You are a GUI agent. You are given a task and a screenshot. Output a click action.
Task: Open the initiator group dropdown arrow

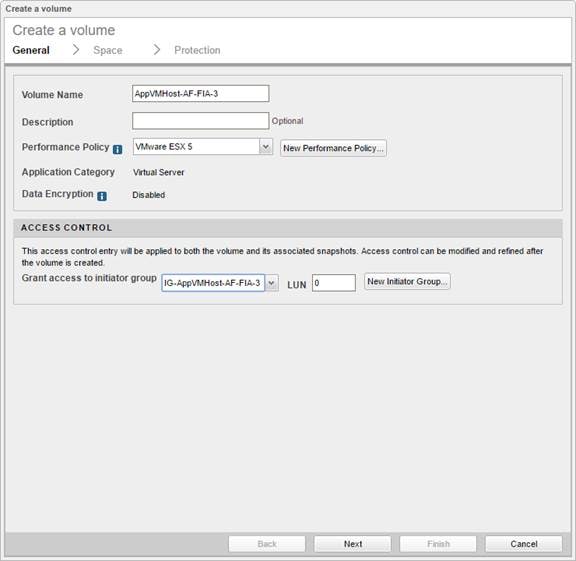coord(271,283)
